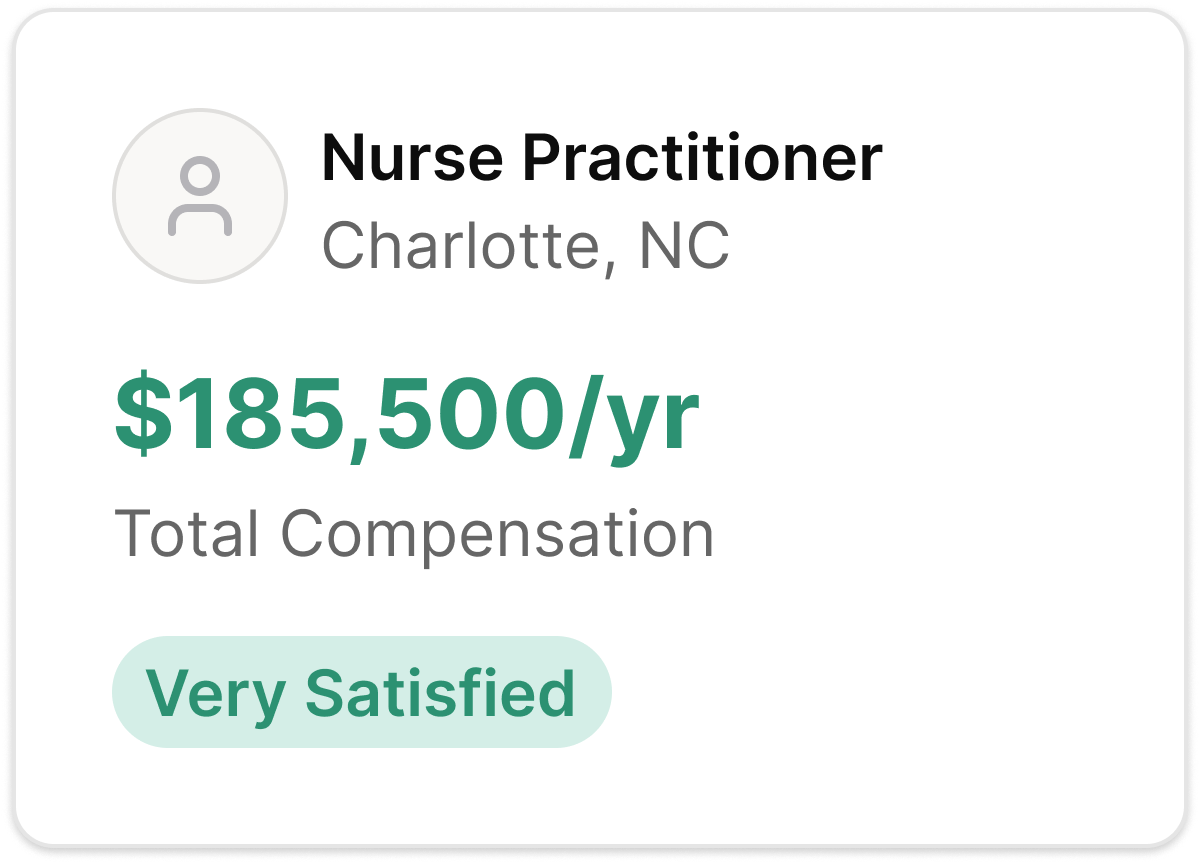Click the word Practitioner in the heading
The width and height of the screenshot is (1200, 864).
pyautogui.click(x=703, y=158)
